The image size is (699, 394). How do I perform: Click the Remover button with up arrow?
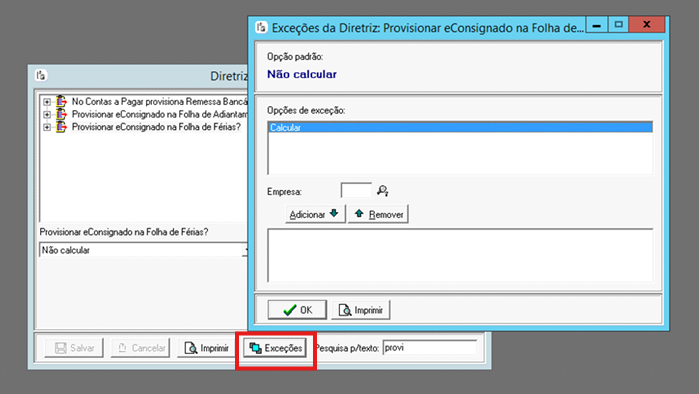[378, 214]
